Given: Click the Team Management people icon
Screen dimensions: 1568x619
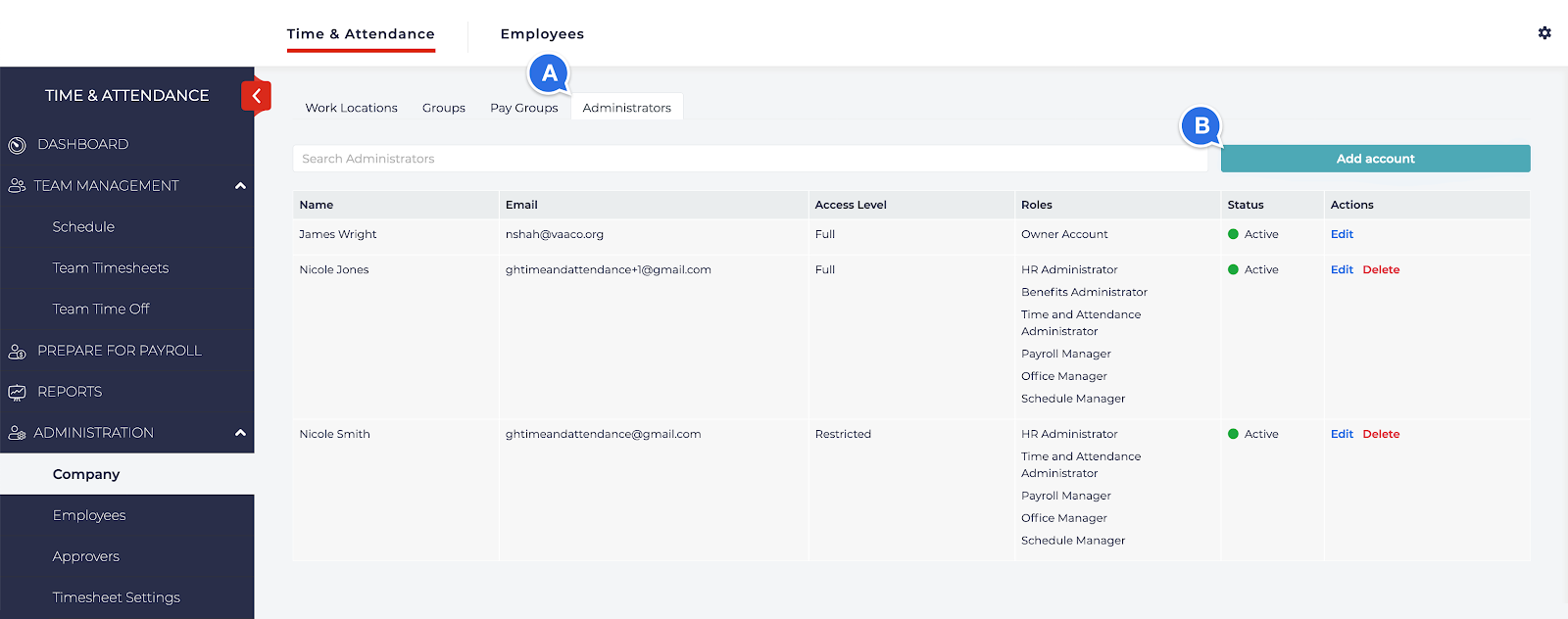Looking at the screenshot, I should coord(17,186).
